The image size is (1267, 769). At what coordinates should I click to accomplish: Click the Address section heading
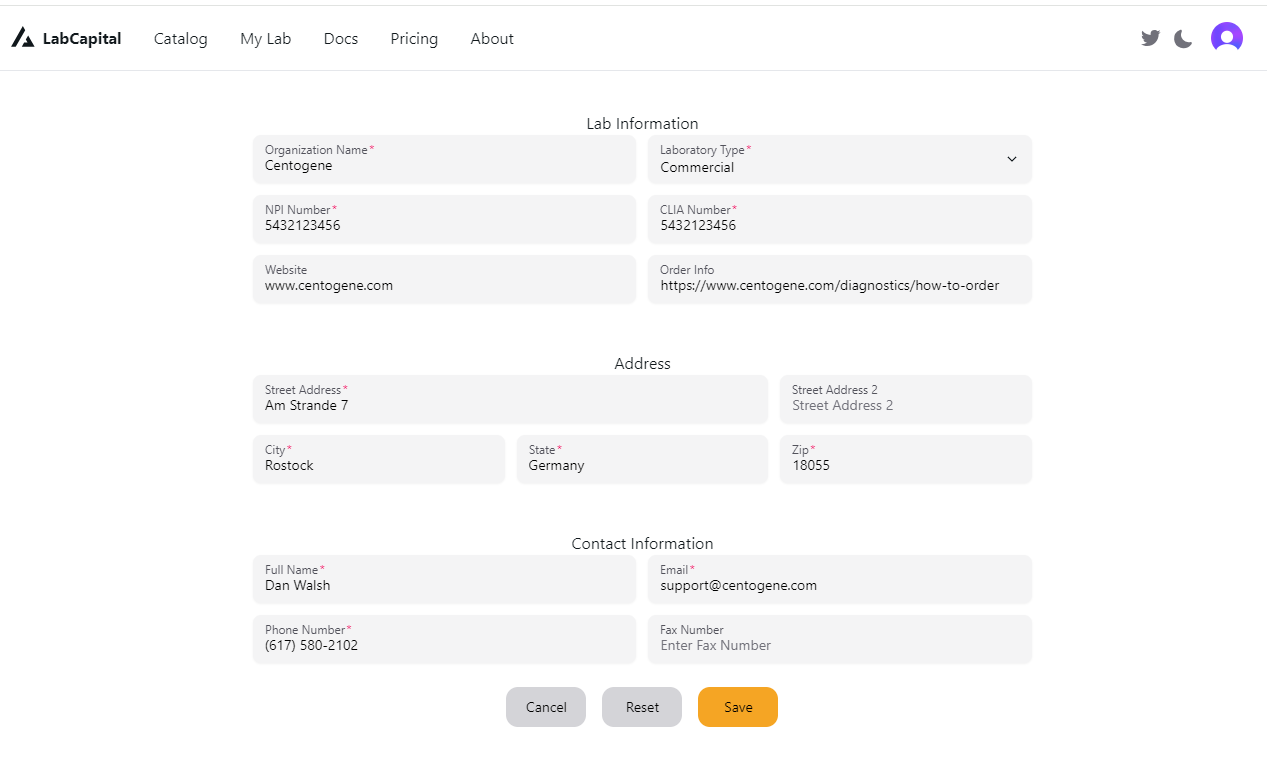[x=642, y=364]
